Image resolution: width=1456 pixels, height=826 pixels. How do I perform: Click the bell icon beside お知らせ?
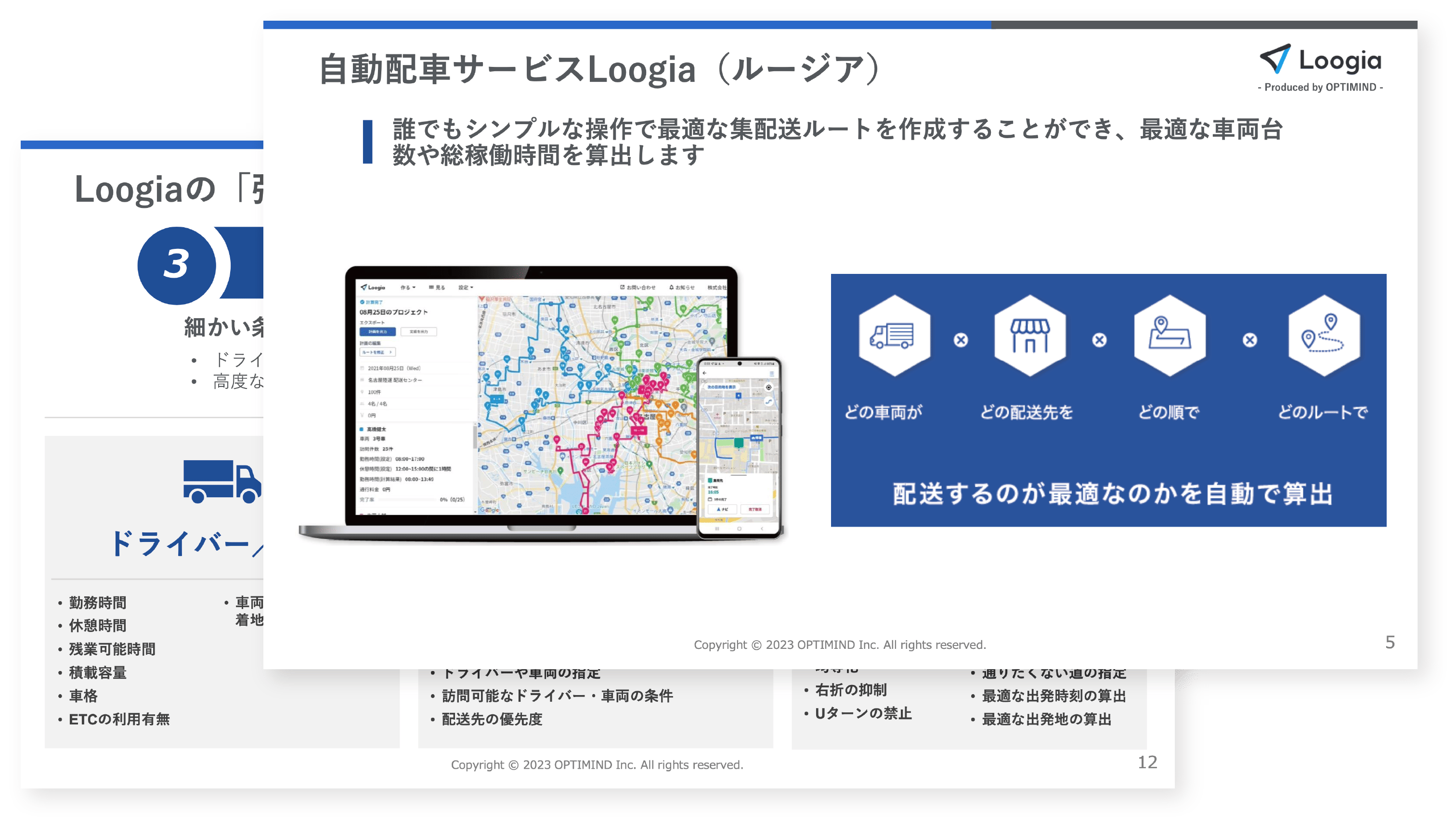(671, 288)
